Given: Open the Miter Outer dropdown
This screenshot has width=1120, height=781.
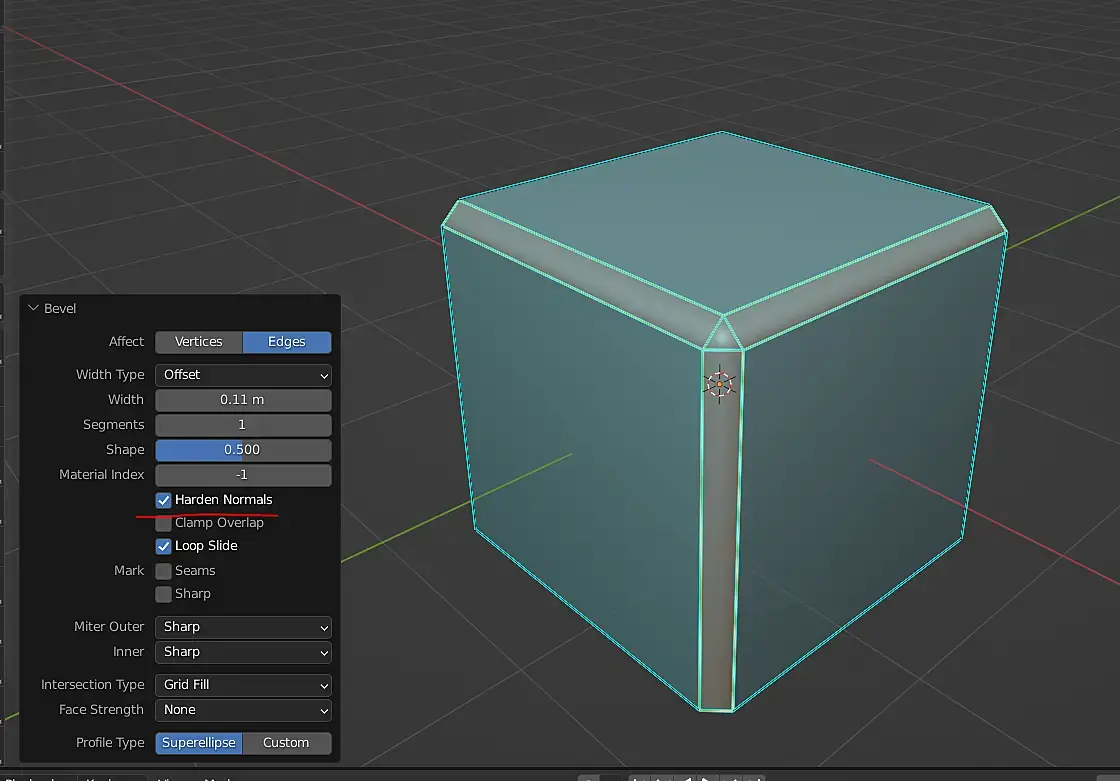Looking at the screenshot, I should tap(244, 627).
